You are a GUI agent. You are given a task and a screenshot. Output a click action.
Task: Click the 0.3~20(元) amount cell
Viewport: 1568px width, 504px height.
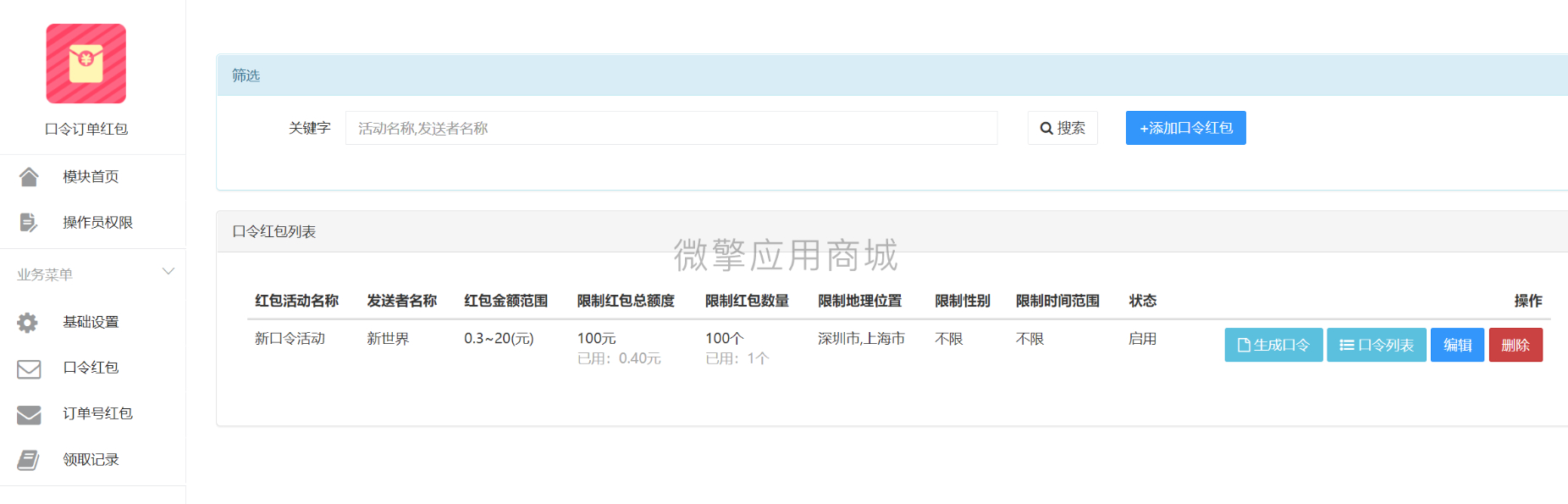pos(499,338)
